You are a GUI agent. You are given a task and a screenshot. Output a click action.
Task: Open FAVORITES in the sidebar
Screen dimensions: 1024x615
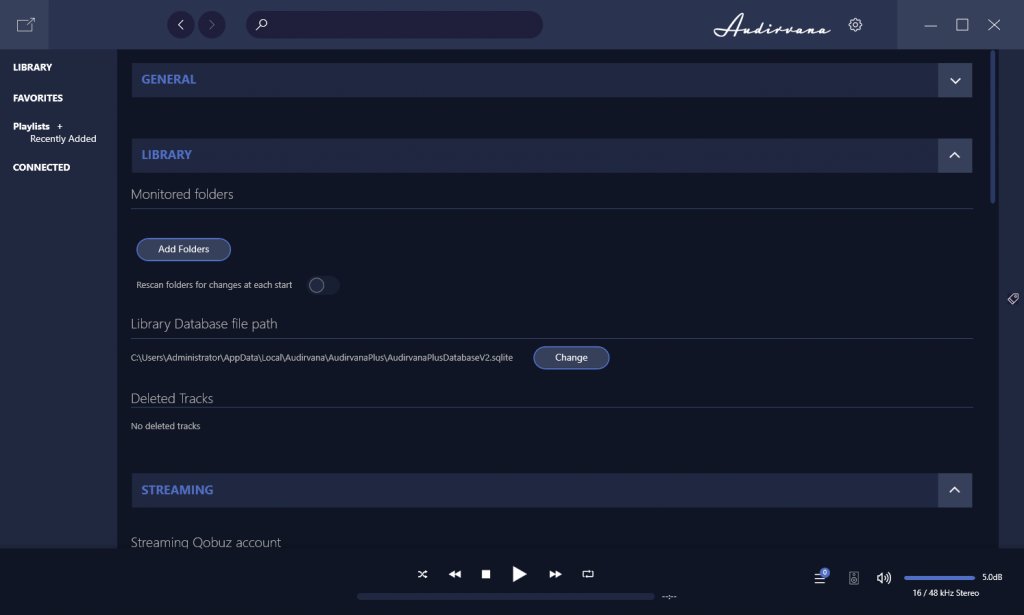pyautogui.click(x=38, y=98)
